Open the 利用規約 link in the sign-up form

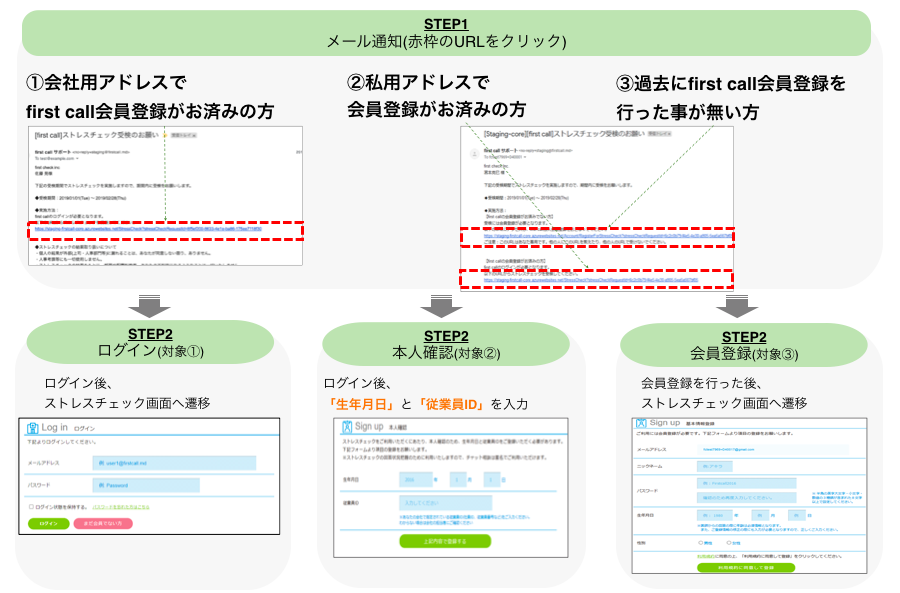705,556
